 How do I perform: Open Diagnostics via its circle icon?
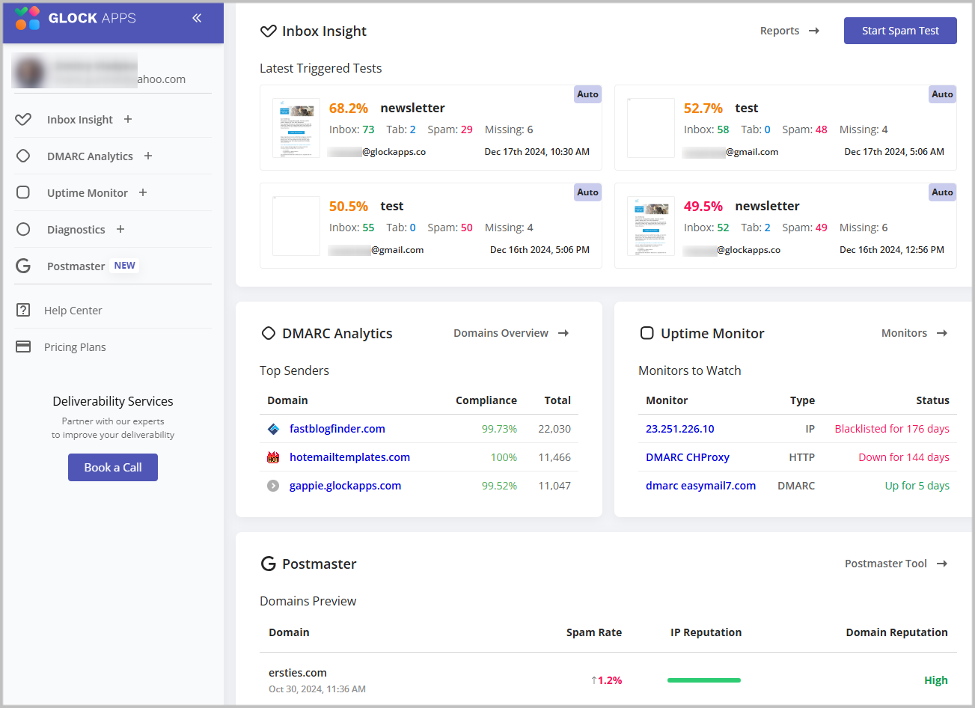tap(23, 229)
